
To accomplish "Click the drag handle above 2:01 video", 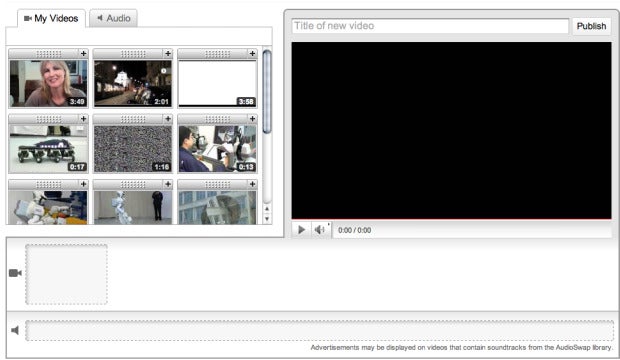I will [133, 53].
